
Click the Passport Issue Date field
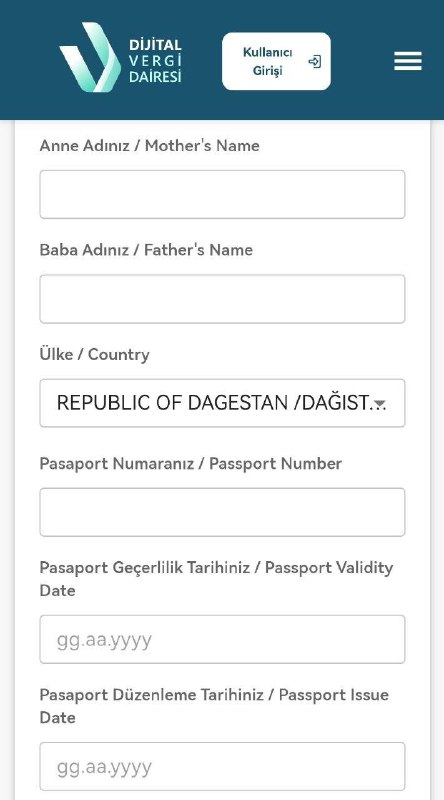pyautogui.click(x=222, y=766)
